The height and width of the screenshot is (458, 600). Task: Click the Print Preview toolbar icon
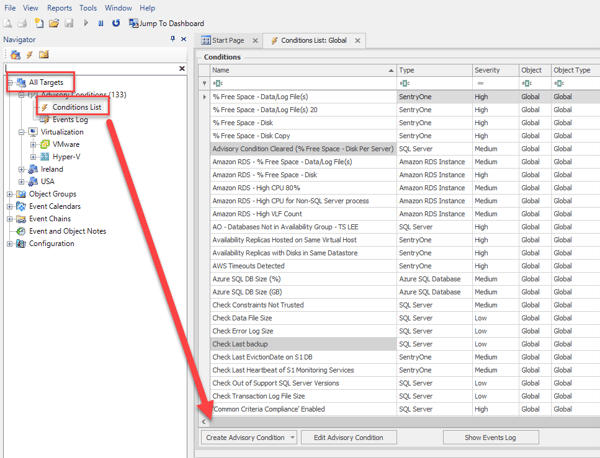pos(8,23)
